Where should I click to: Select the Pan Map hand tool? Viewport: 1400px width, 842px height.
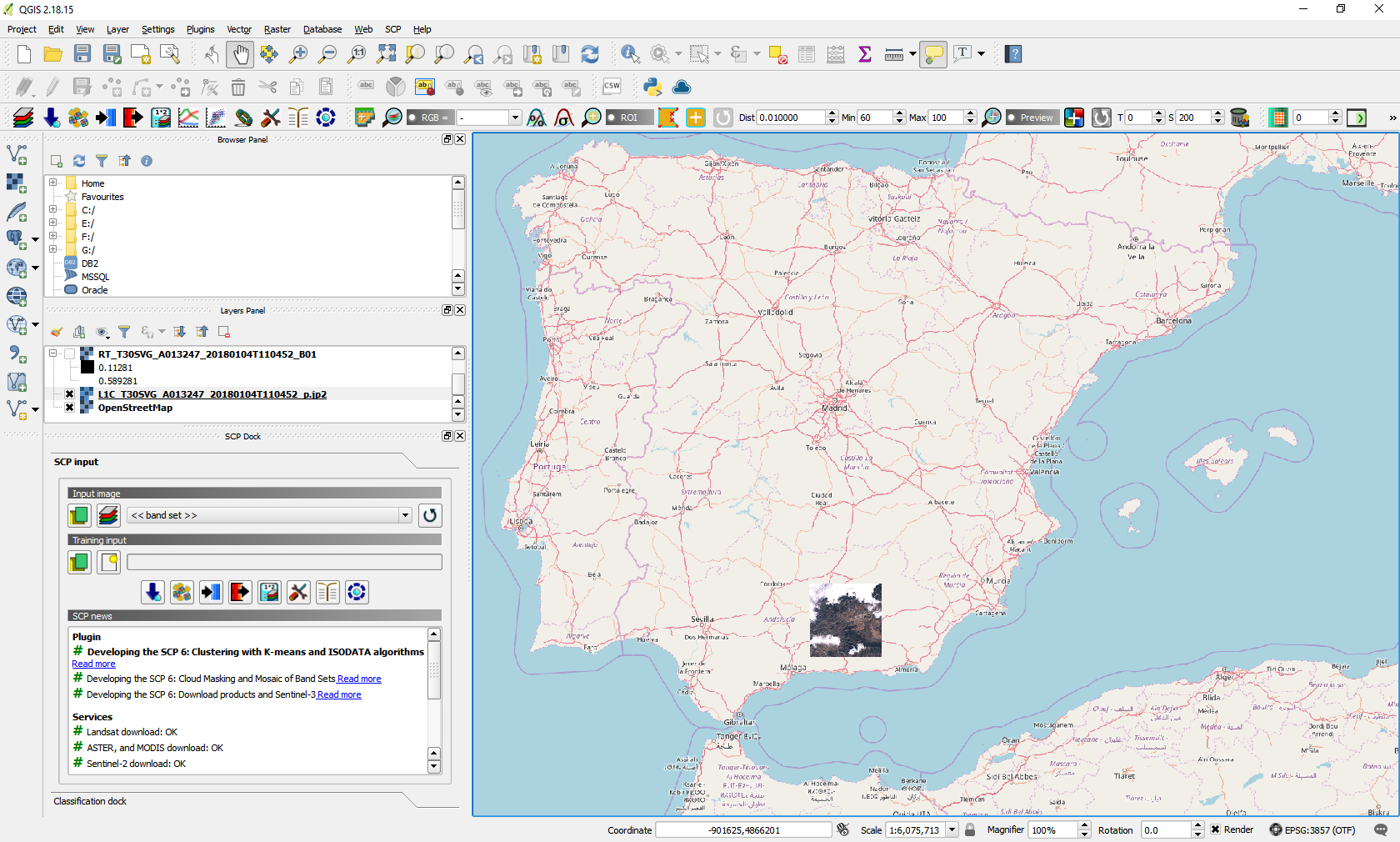pos(240,55)
